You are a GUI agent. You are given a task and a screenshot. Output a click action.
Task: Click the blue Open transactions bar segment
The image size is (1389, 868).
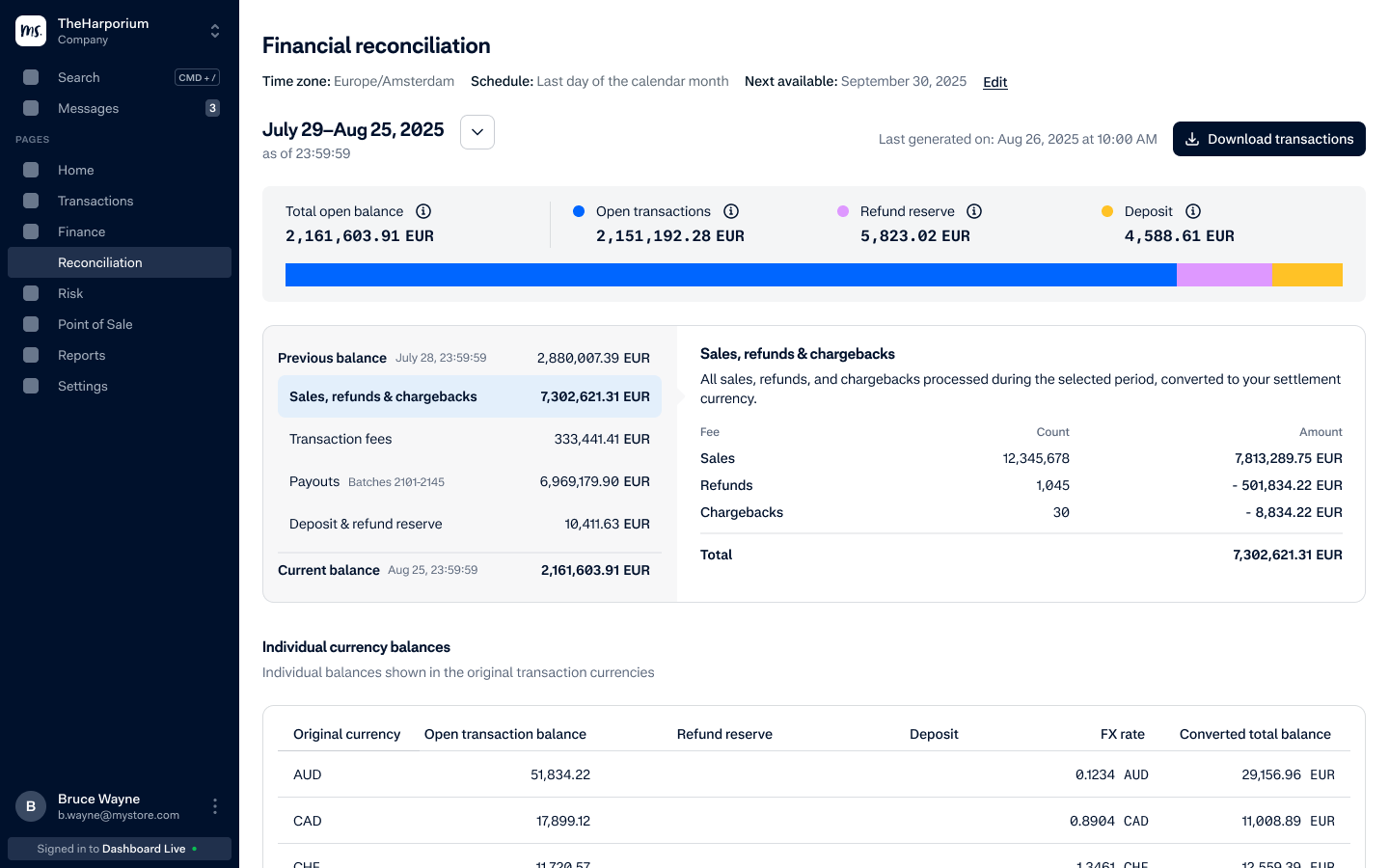click(x=731, y=275)
